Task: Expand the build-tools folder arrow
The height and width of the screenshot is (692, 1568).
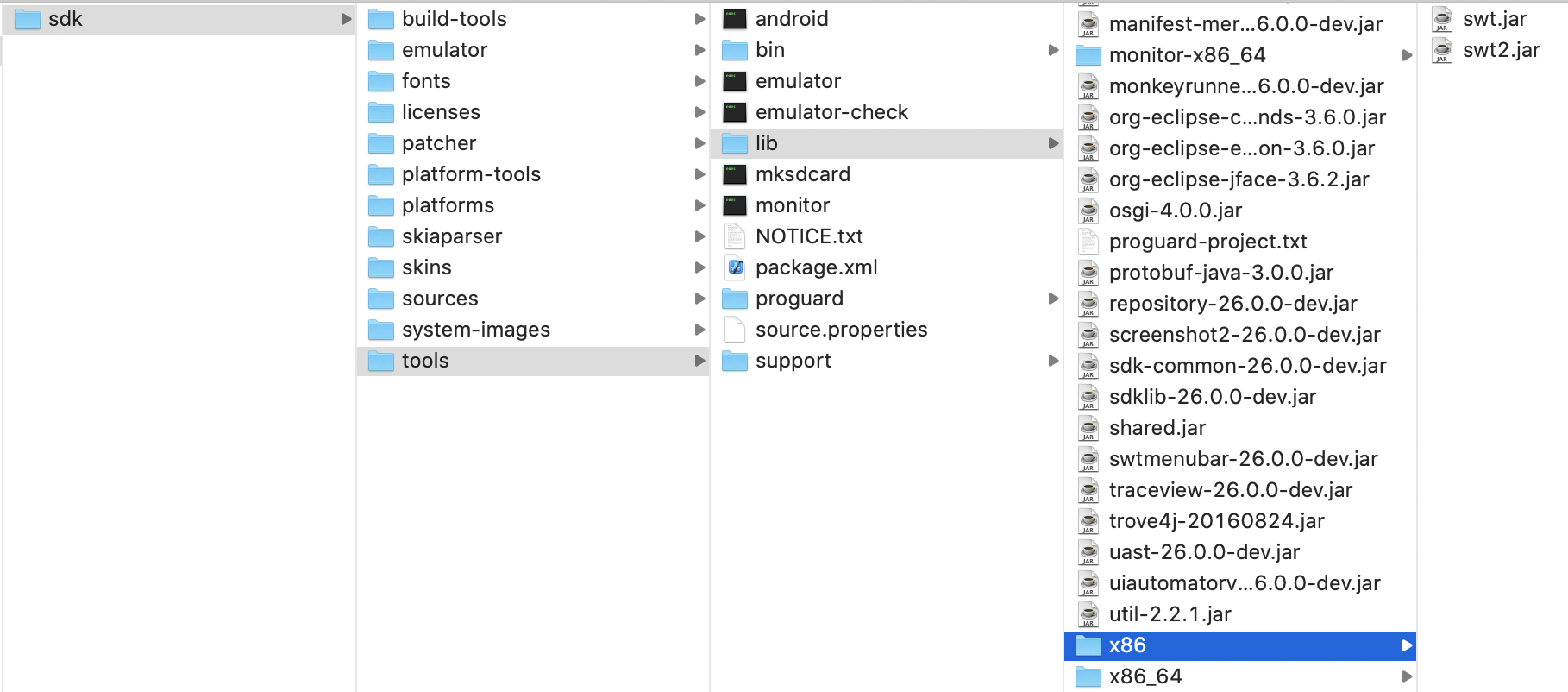Action: click(x=699, y=19)
